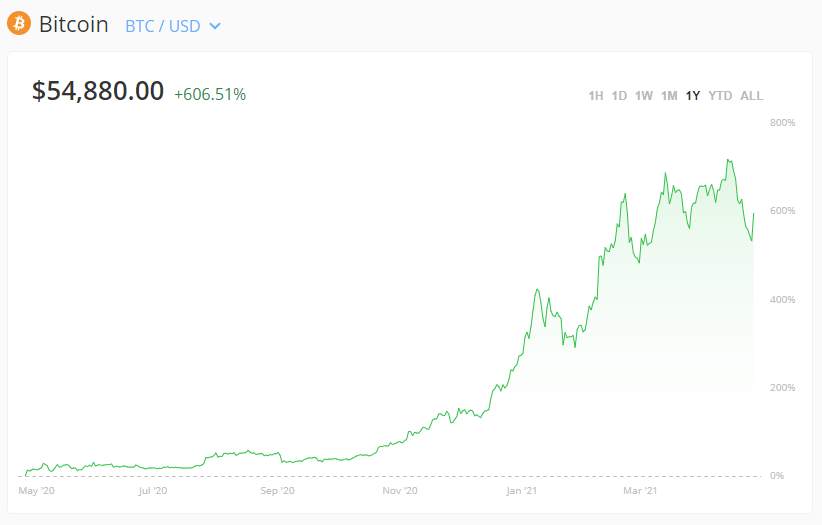The height and width of the screenshot is (525, 822).
Task: Select the BTC / USD currency pair label
Action: click(x=163, y=26)
